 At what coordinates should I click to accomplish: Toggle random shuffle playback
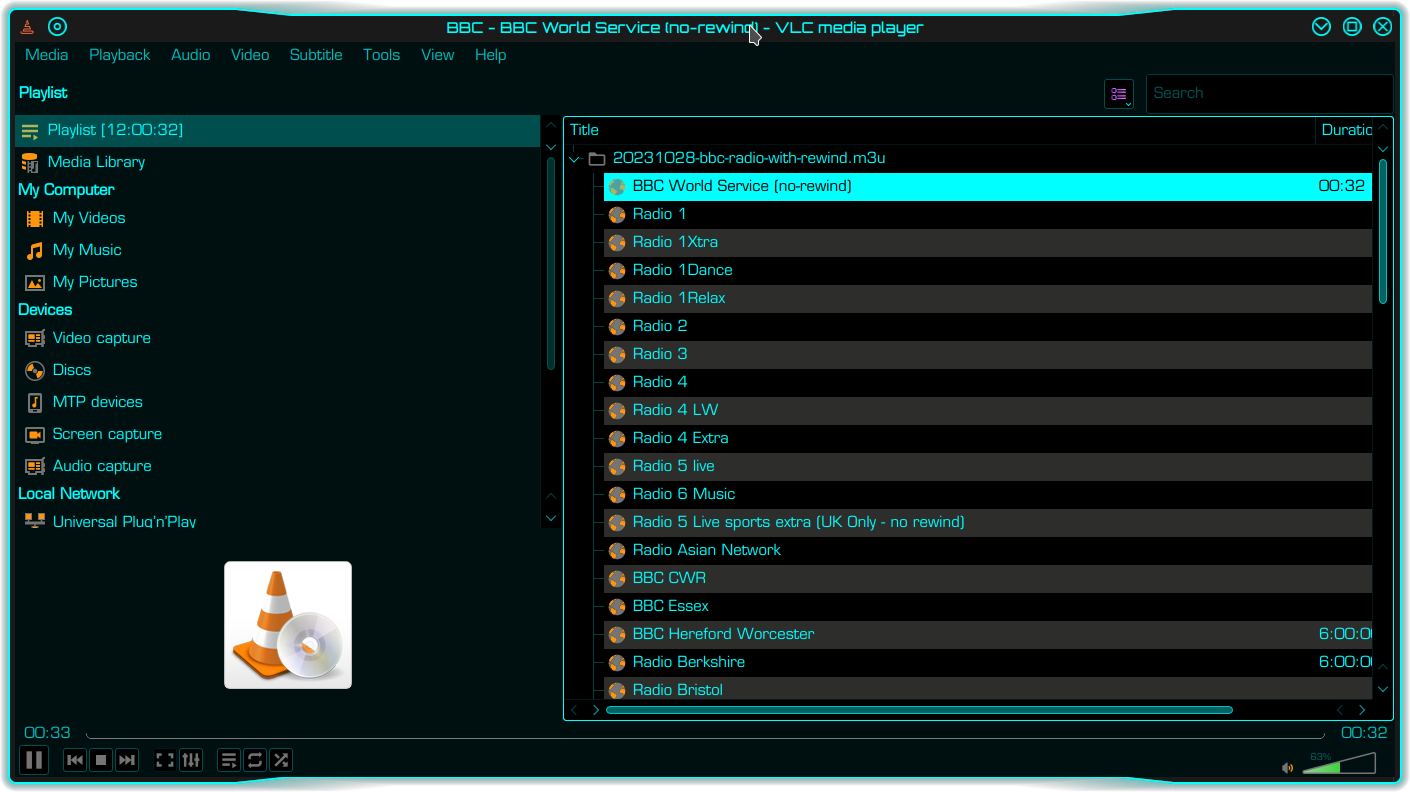[x=281, y=761]
